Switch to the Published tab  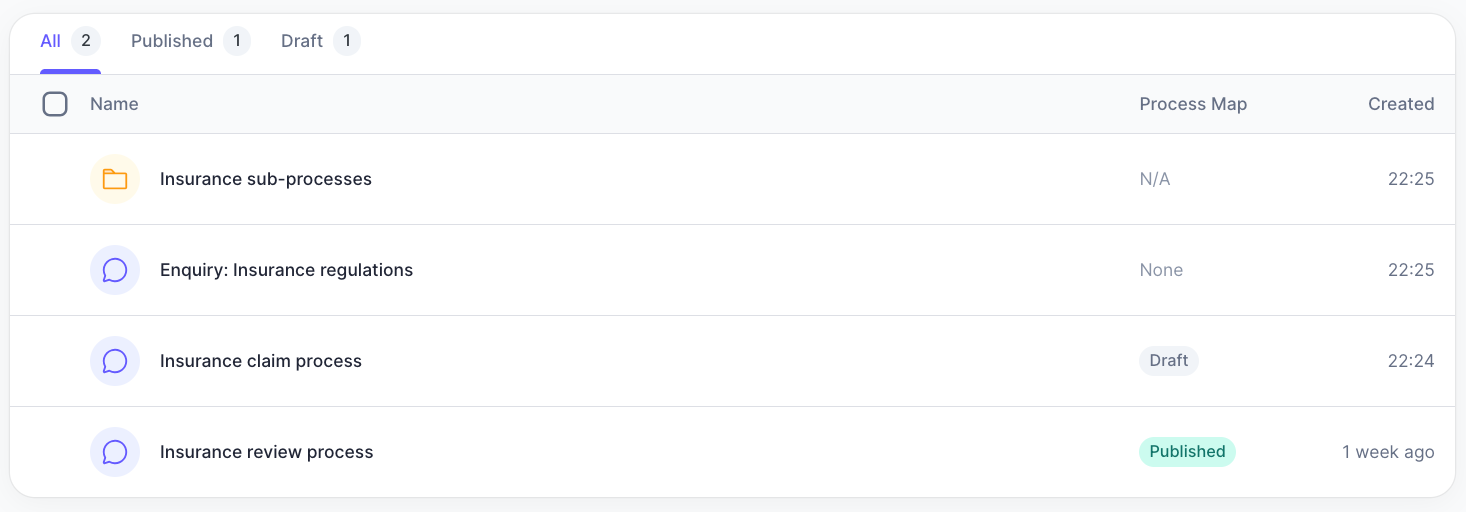click(172, 41)
